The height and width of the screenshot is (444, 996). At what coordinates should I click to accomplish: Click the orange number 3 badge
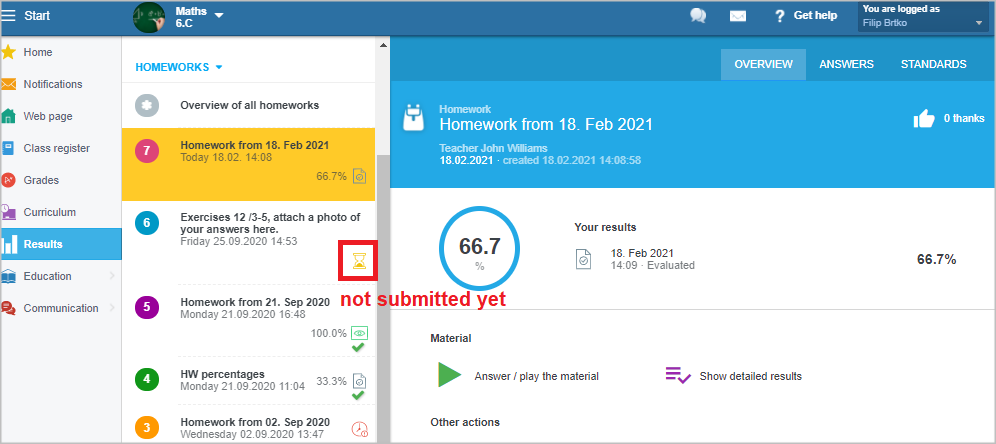point(147,427)
